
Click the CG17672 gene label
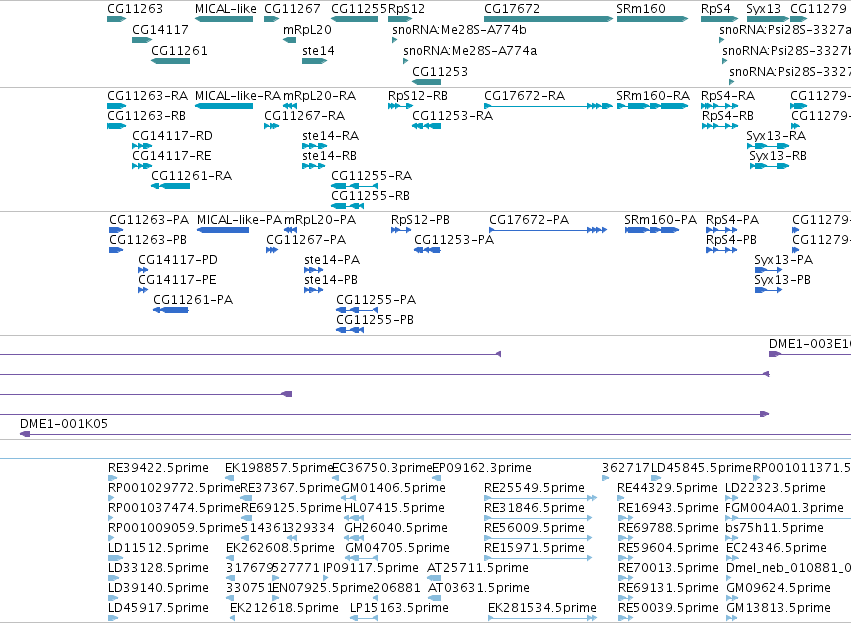[x=512, y=9]
